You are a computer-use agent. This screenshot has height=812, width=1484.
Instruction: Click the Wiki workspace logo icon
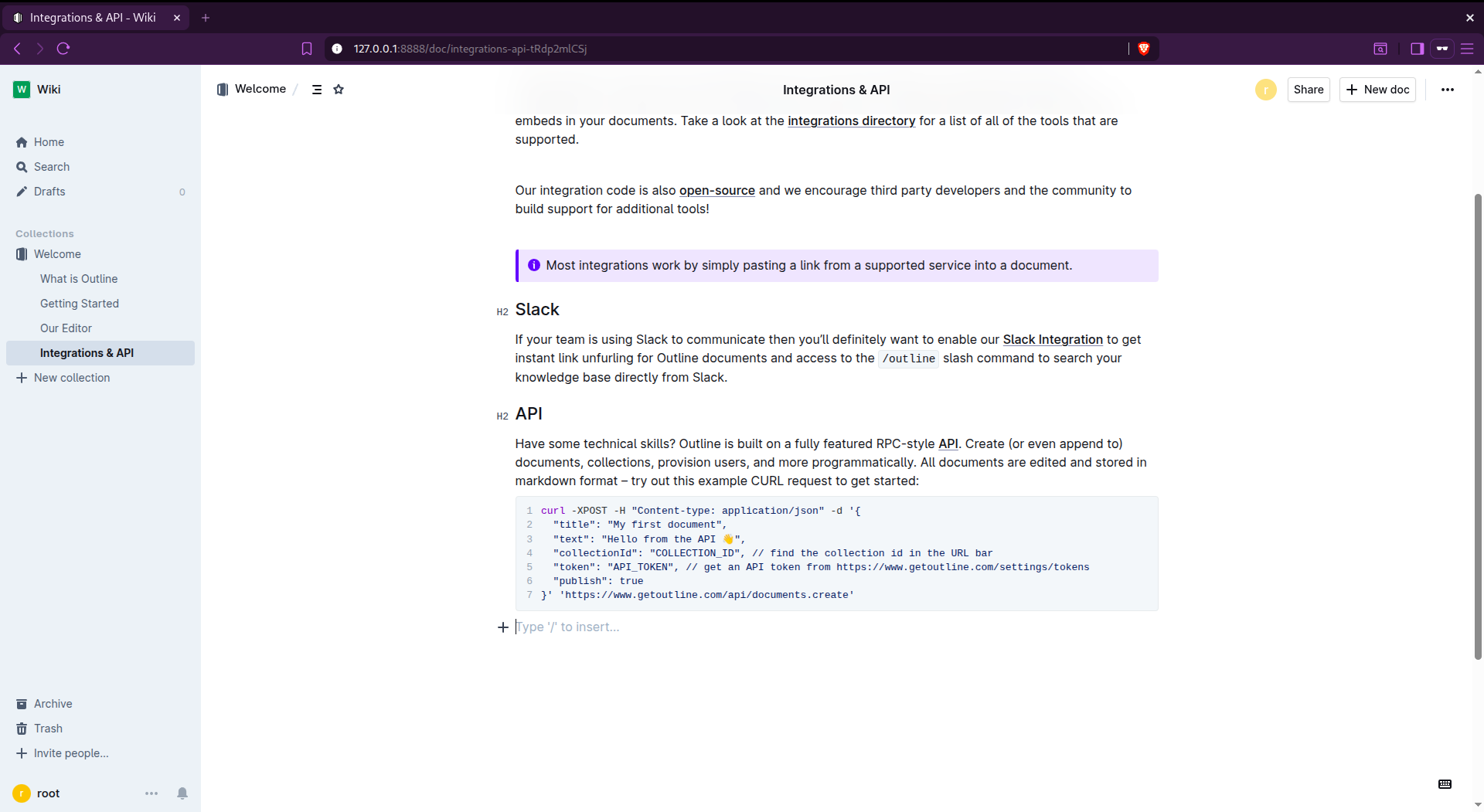click(x=22, y=90)
